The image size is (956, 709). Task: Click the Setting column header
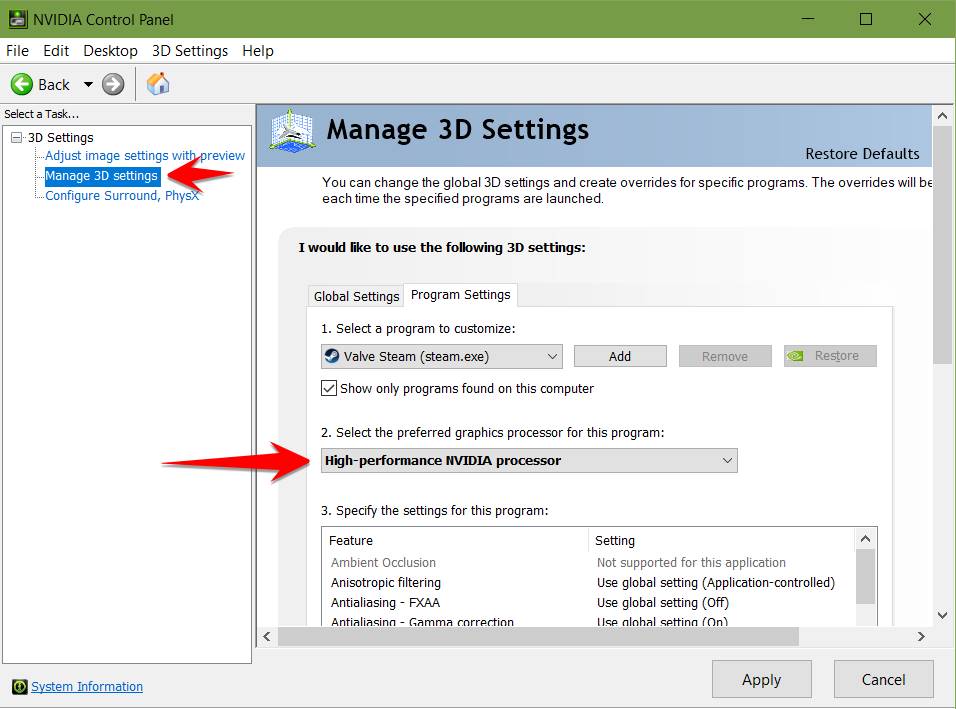722,541
